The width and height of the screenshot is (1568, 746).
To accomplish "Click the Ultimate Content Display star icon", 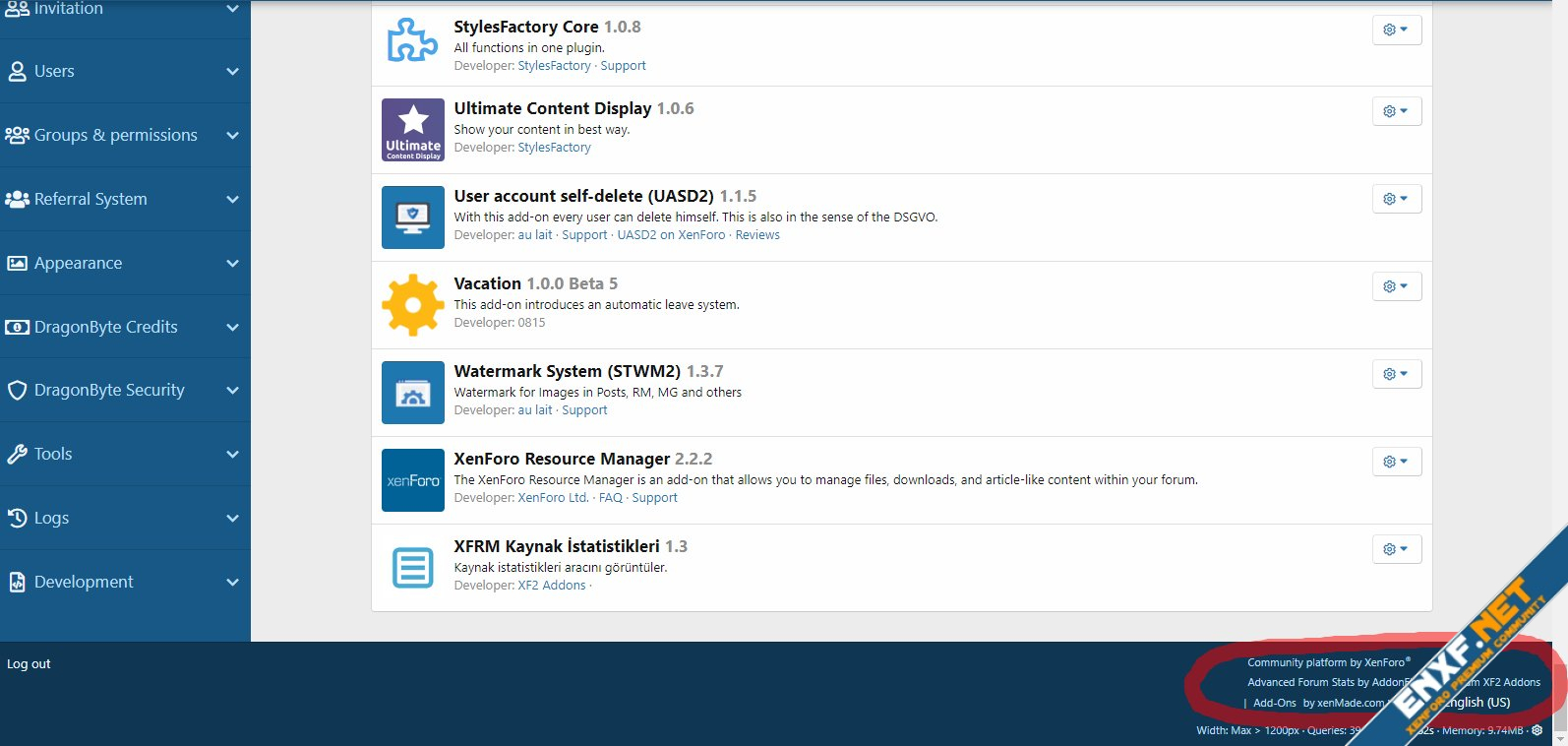I will click(x=412, y=130).
